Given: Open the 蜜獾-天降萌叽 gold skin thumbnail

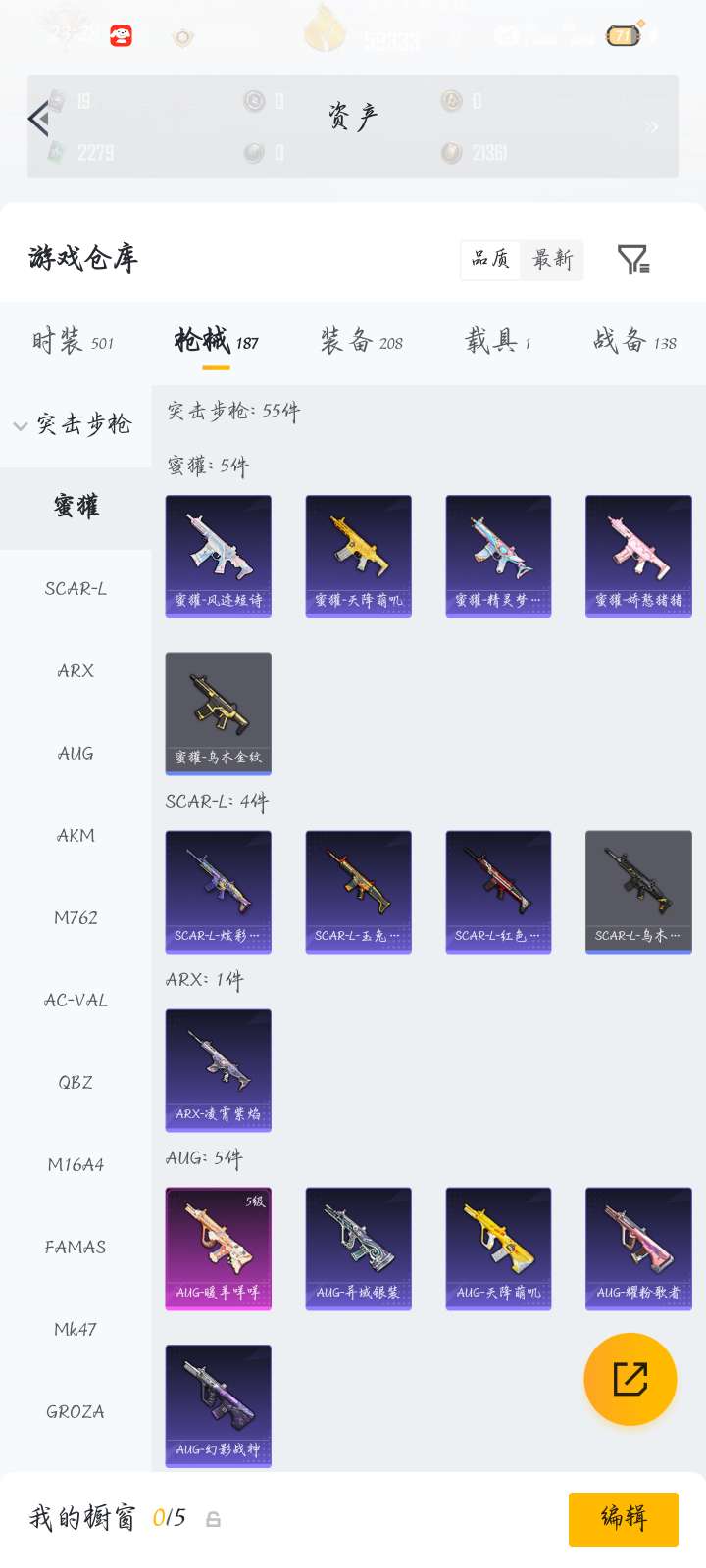Looking at the screenshot, I should click(x=358, y=557).
